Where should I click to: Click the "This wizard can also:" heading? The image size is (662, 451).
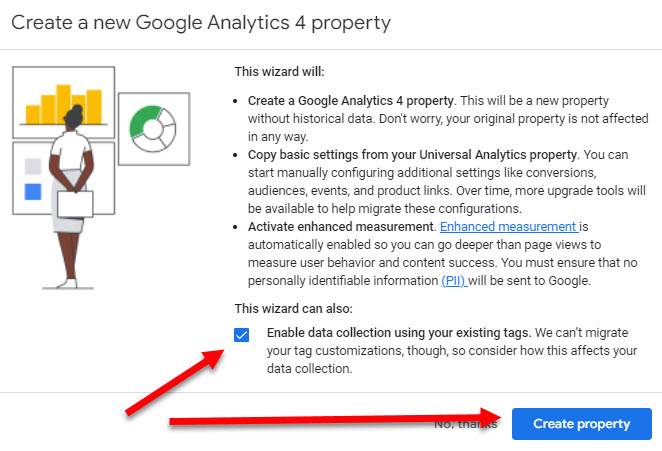tap(295, 308)
